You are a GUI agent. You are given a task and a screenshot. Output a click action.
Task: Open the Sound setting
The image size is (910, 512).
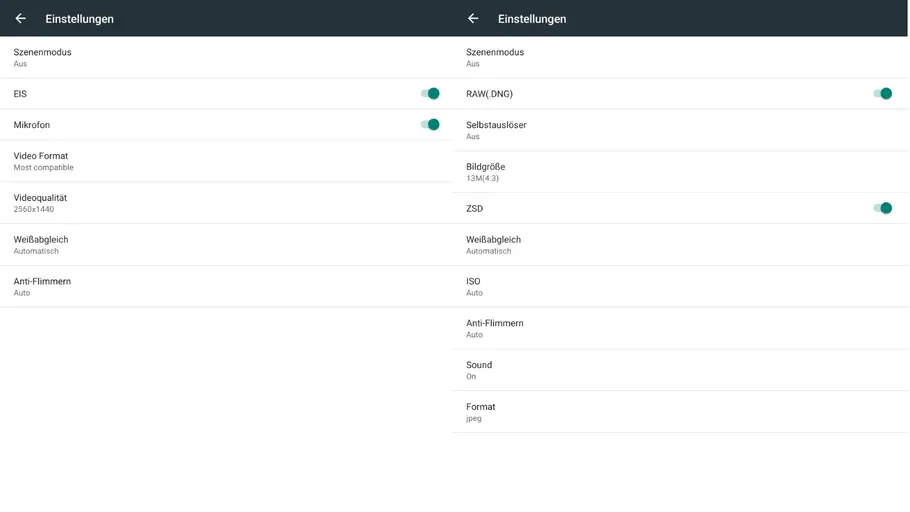[x=680, y=370]
